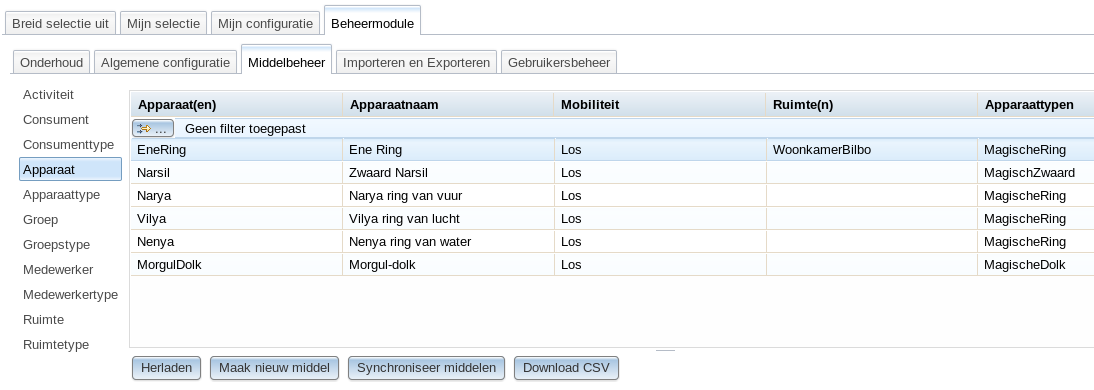Open Algemene configuratie sub-tab
The image size is (1094, 390).
165,62
